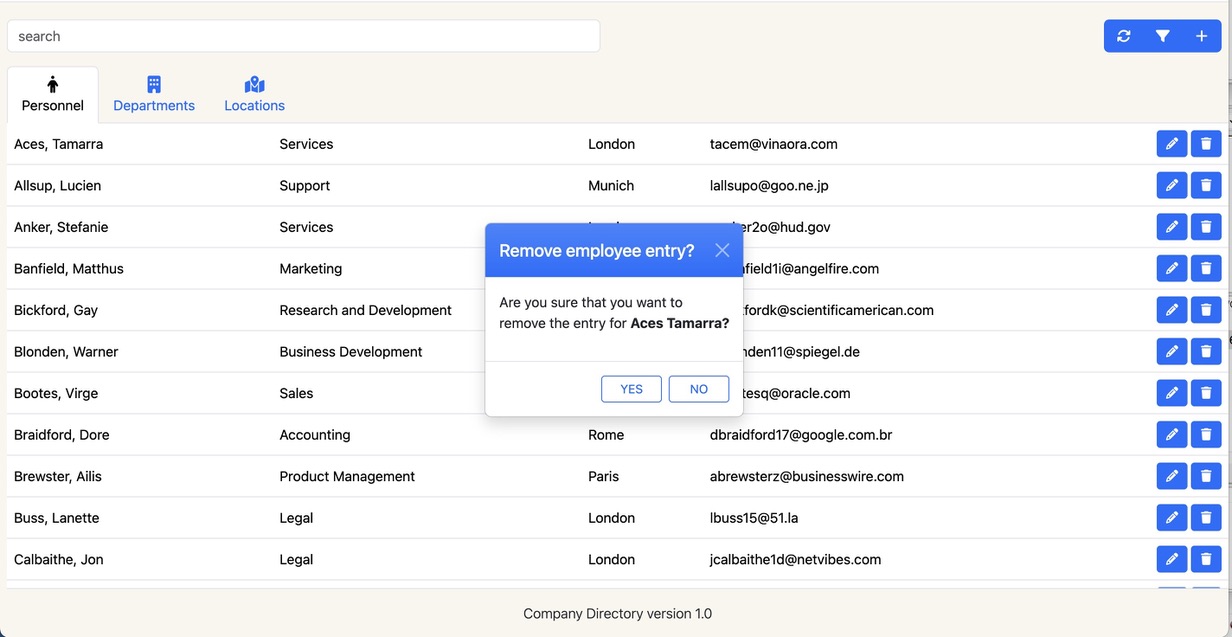Click pencil icon for Bickford, Gay

click(x=1171, y=310)
